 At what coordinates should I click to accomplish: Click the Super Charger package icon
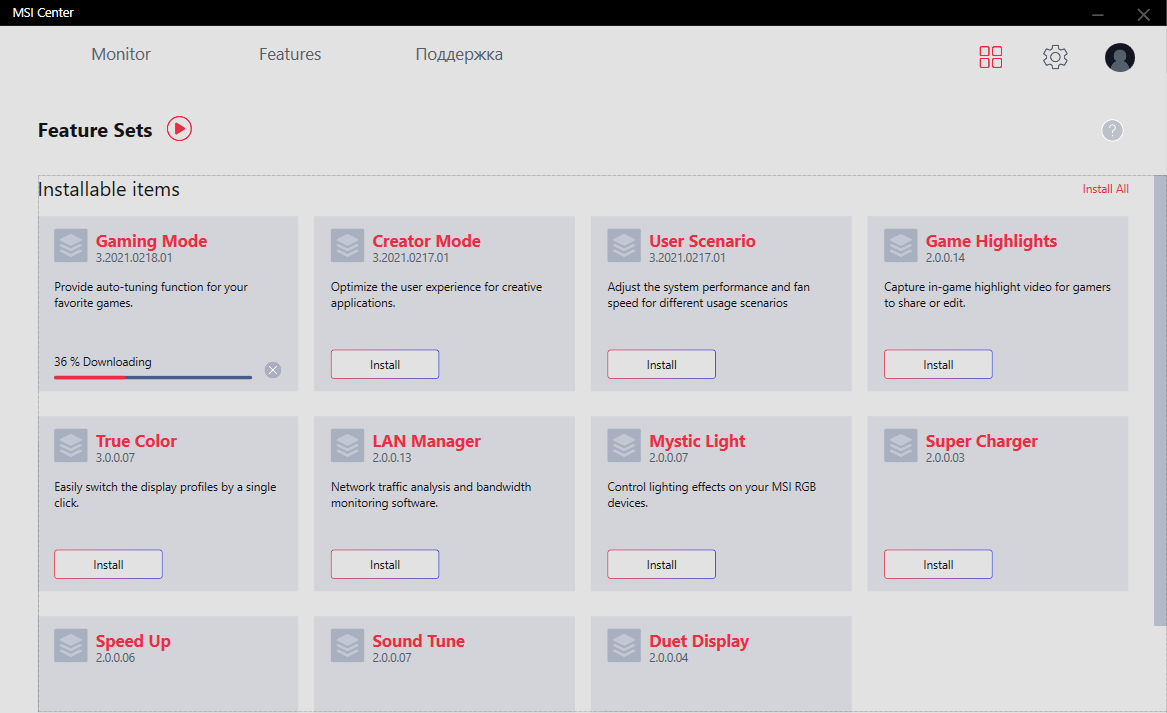click(901, 446)
